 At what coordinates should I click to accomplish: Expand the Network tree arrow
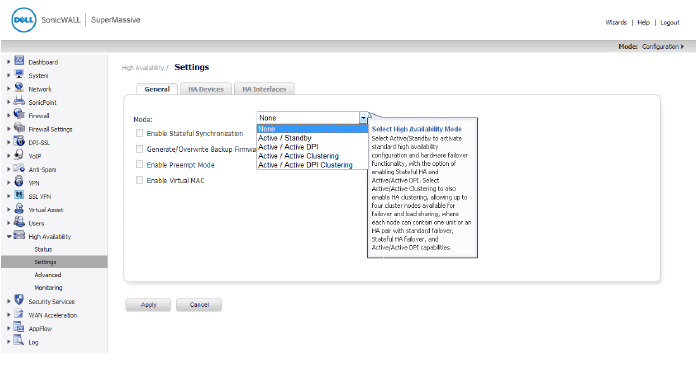tap(8, 89)
